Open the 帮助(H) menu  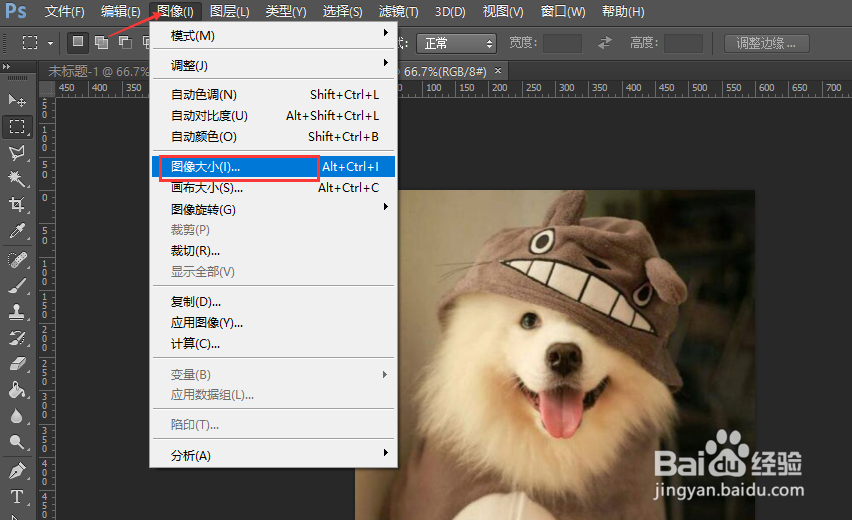[x=623, y=11]
